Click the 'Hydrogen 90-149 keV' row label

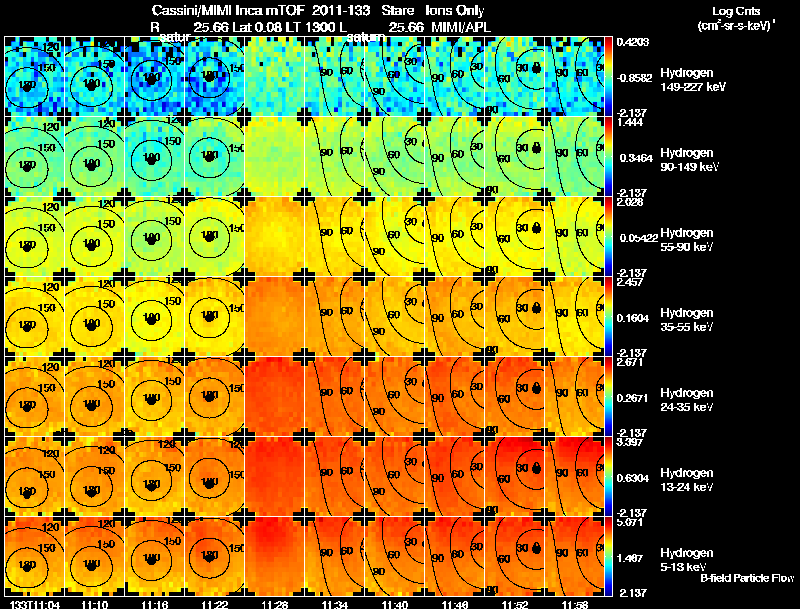coord(689,160)
